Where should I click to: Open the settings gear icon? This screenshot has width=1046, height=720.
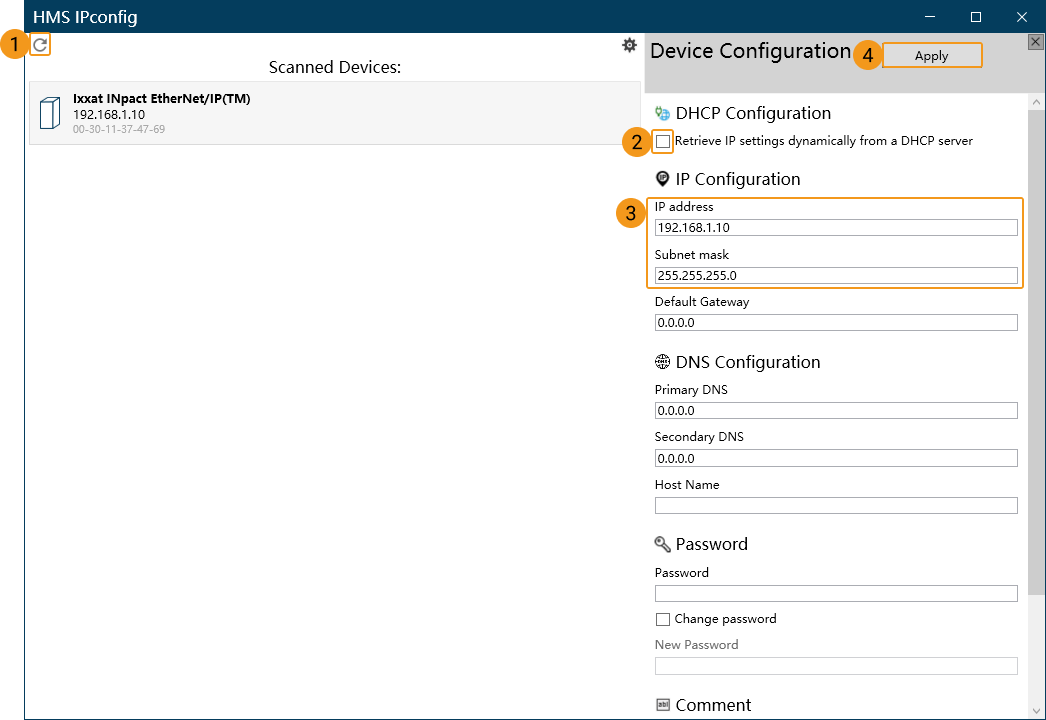tap(629, 45)
